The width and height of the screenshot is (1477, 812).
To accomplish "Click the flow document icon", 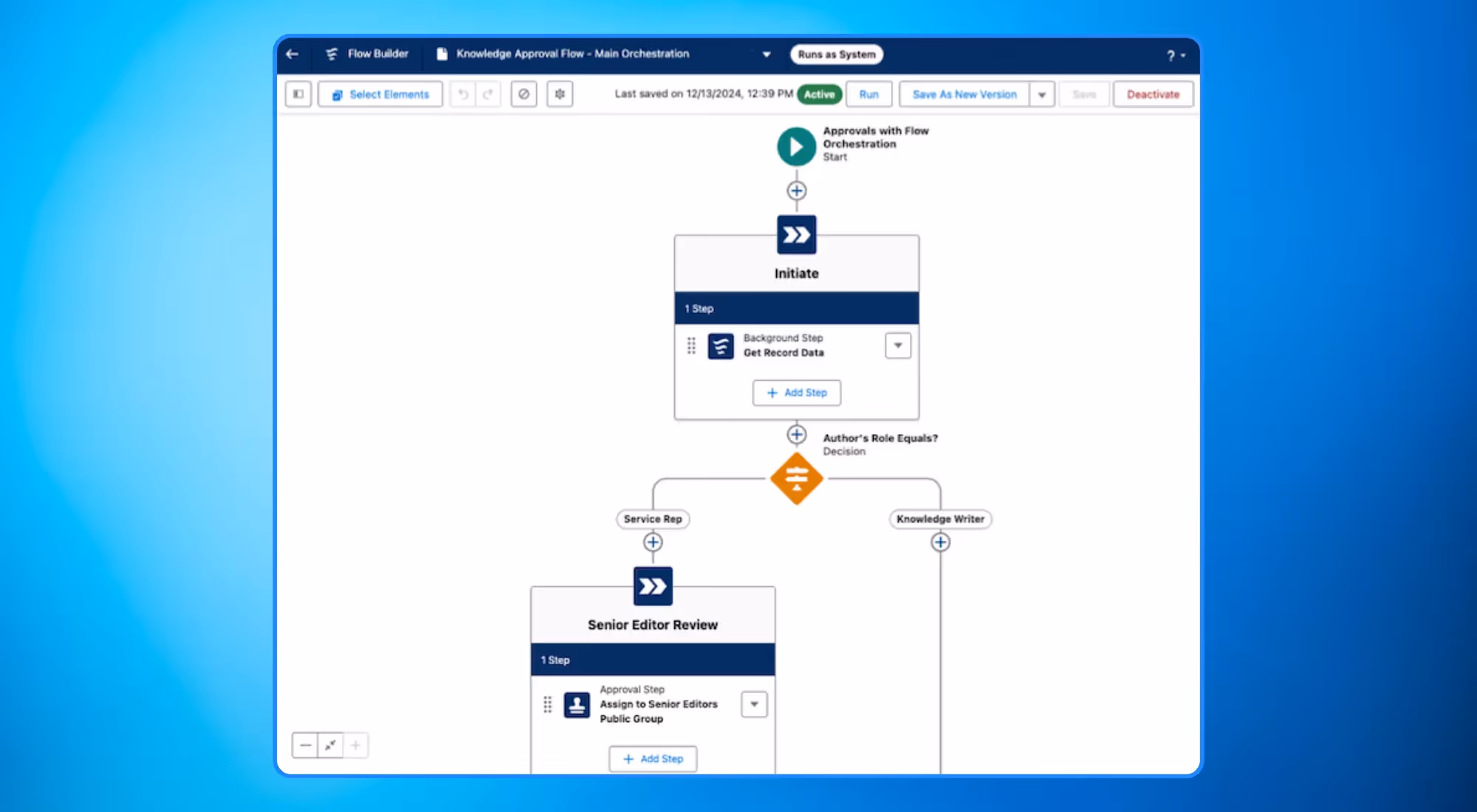I will coord(442,54).
